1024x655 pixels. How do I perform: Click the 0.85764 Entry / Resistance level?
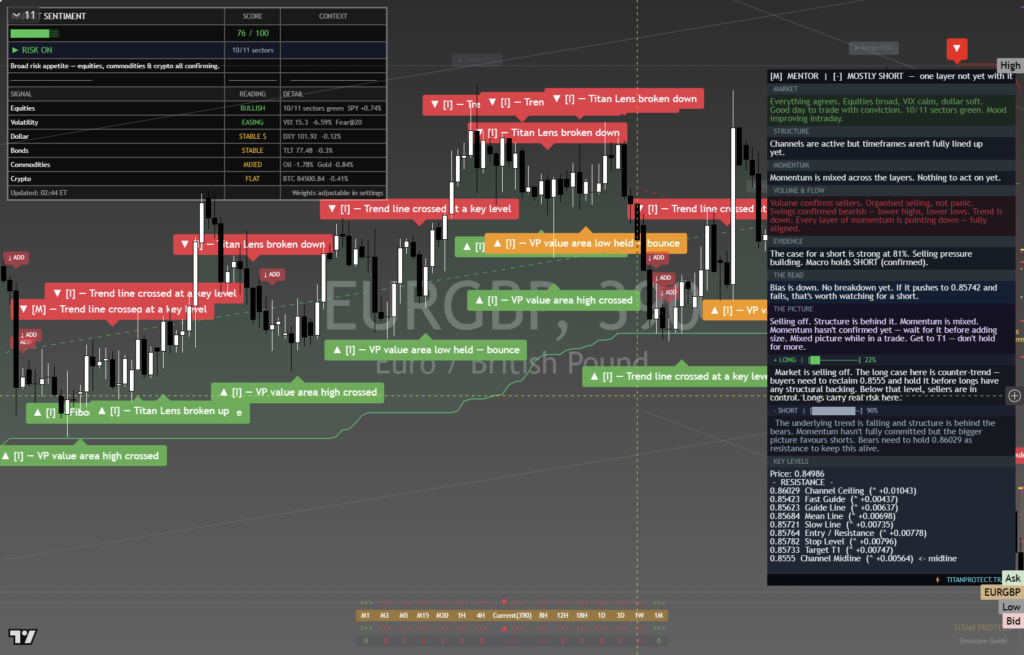848,533
